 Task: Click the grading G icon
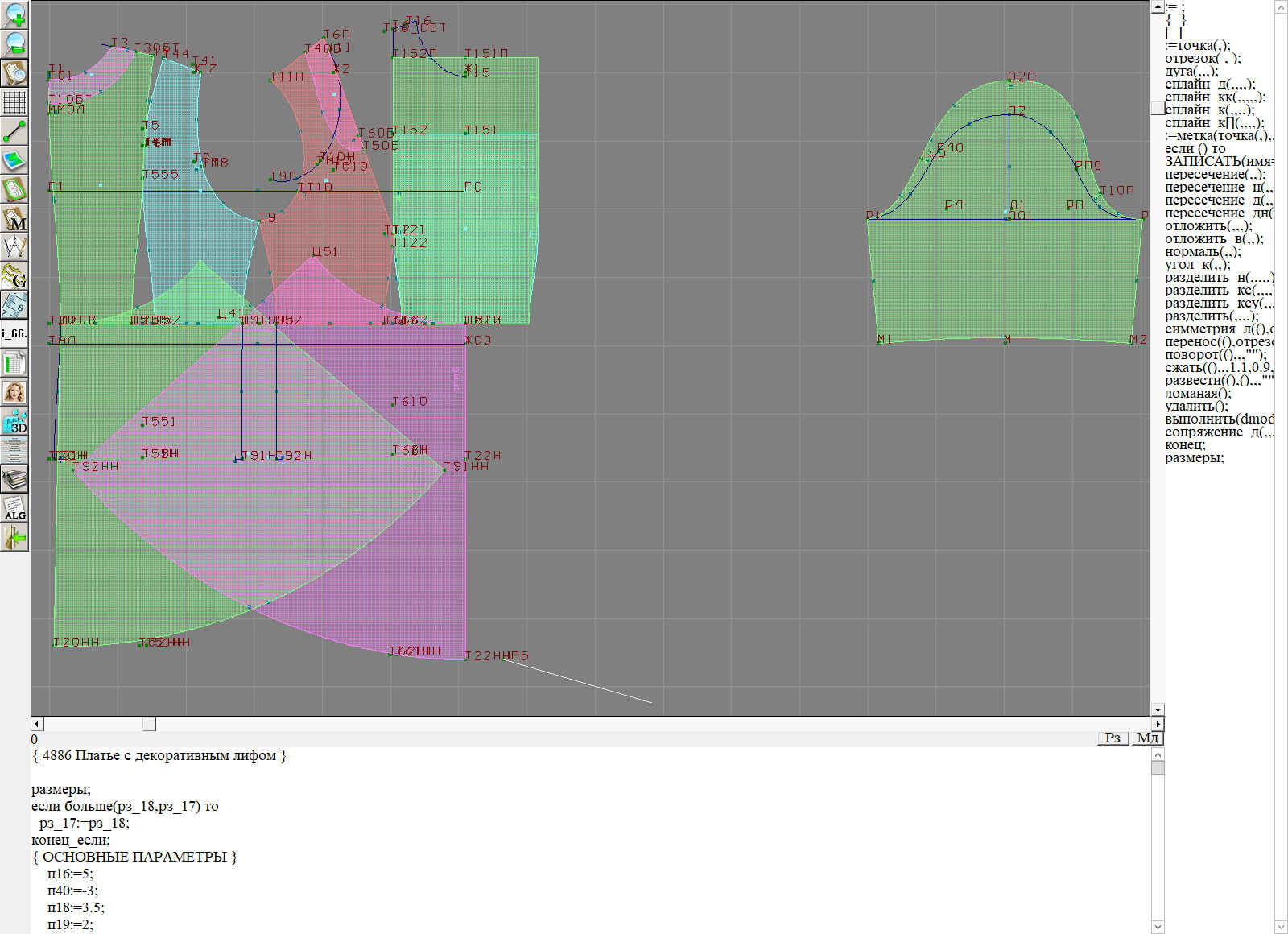click(x=14, y=276)
